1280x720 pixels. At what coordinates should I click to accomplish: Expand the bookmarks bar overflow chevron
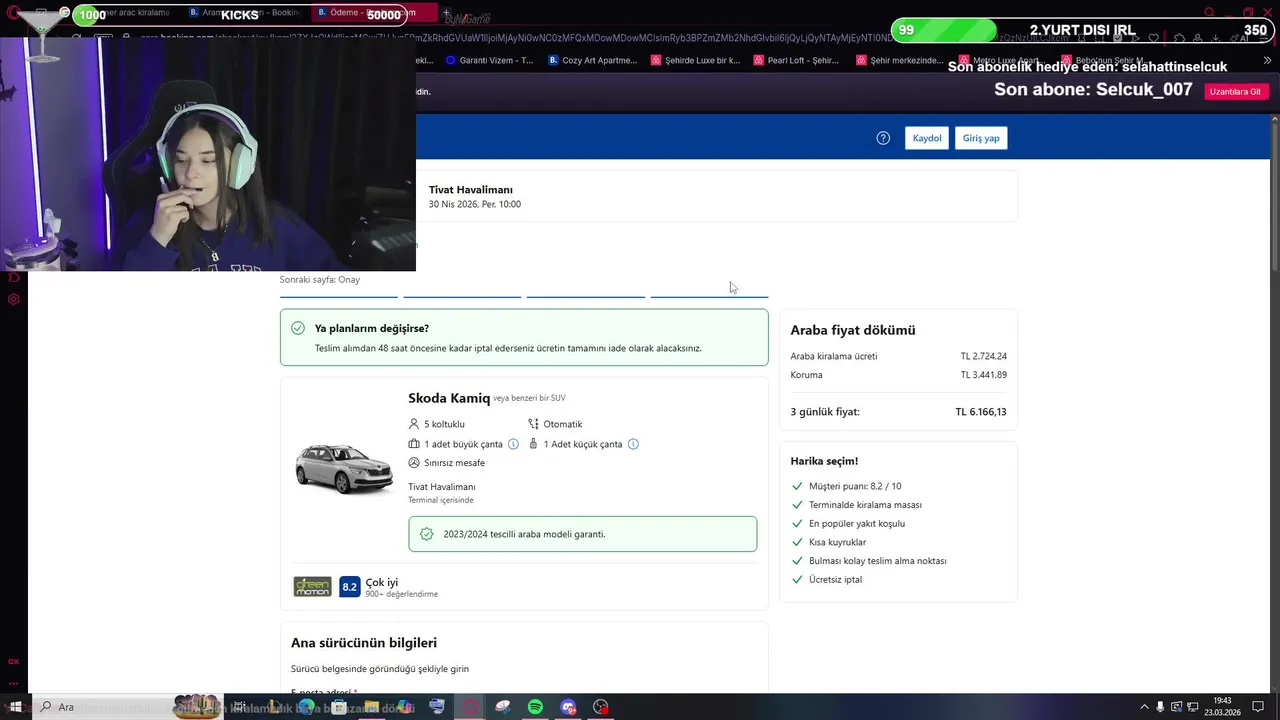coord(1268,60)
